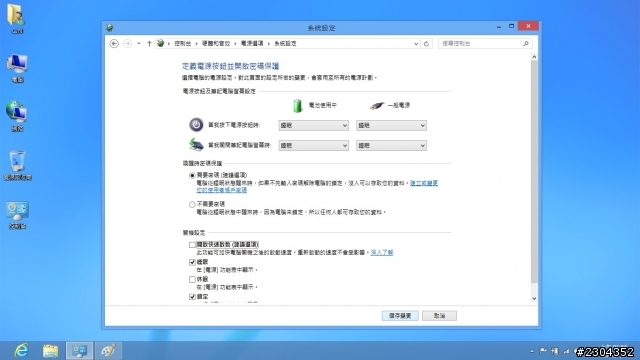This screenshot has width=640, height=360.
Task: Click the vertical scrollbar thumb
Action: pyautogui.click(x=534, y=172)
